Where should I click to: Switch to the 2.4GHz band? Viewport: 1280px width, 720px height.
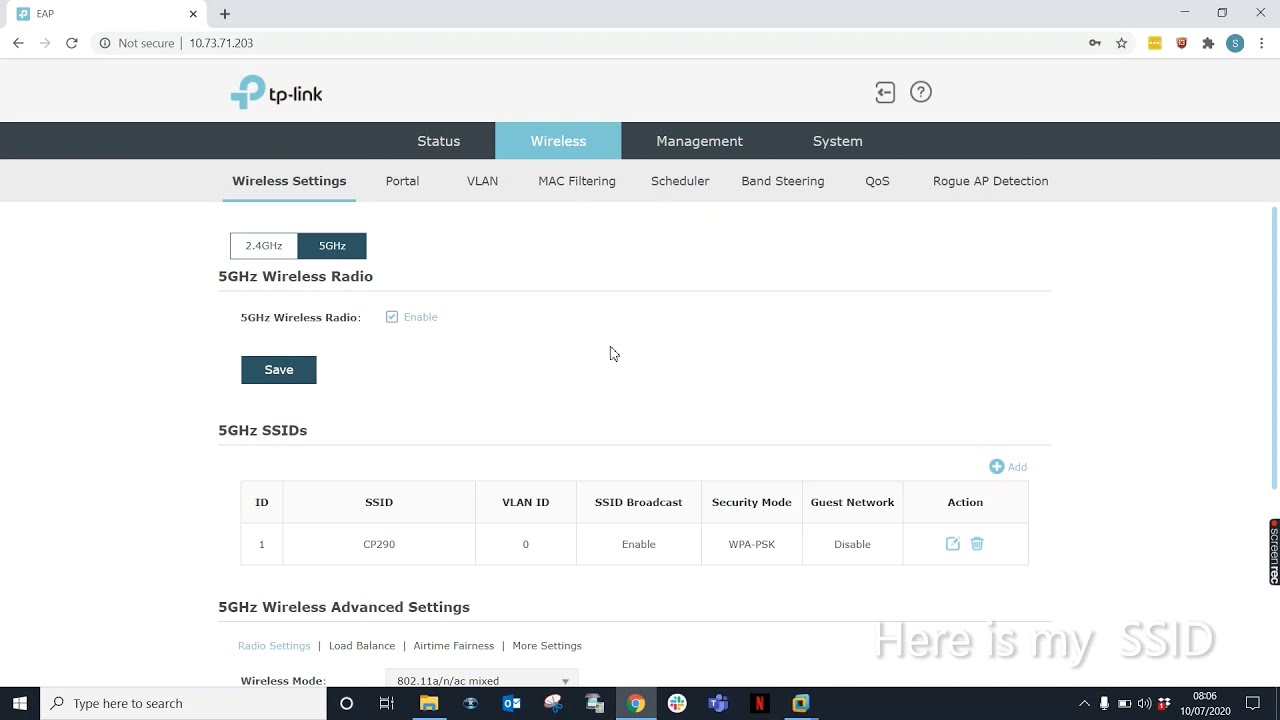pyautogui.click(x=264, y=246)
